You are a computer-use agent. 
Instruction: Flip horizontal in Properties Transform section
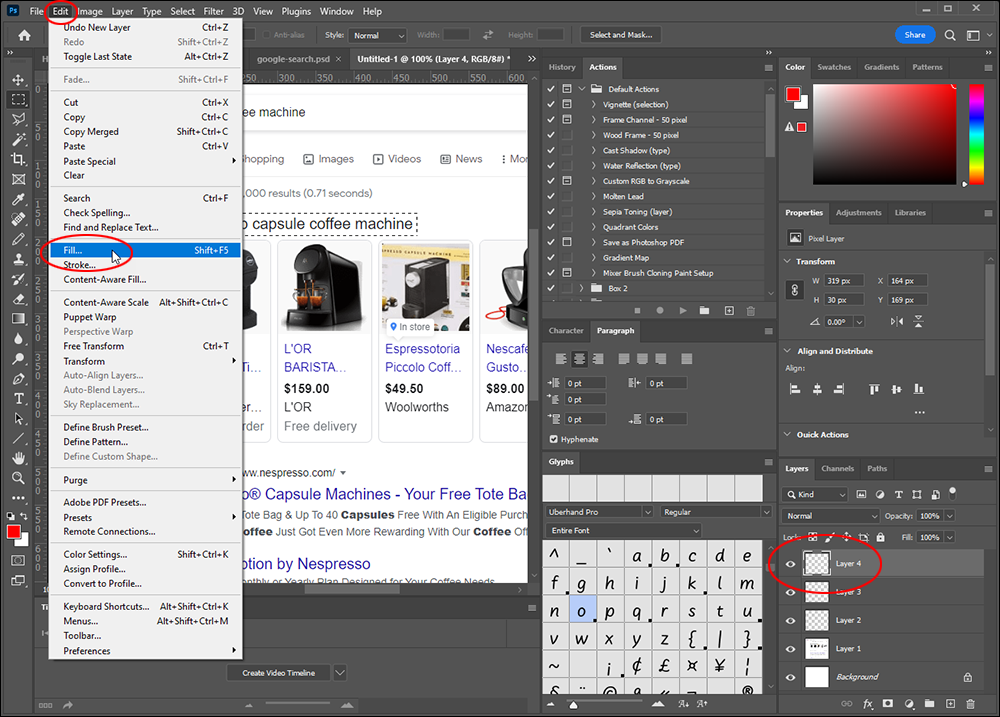pyautogui.click(x=897, y=322)
